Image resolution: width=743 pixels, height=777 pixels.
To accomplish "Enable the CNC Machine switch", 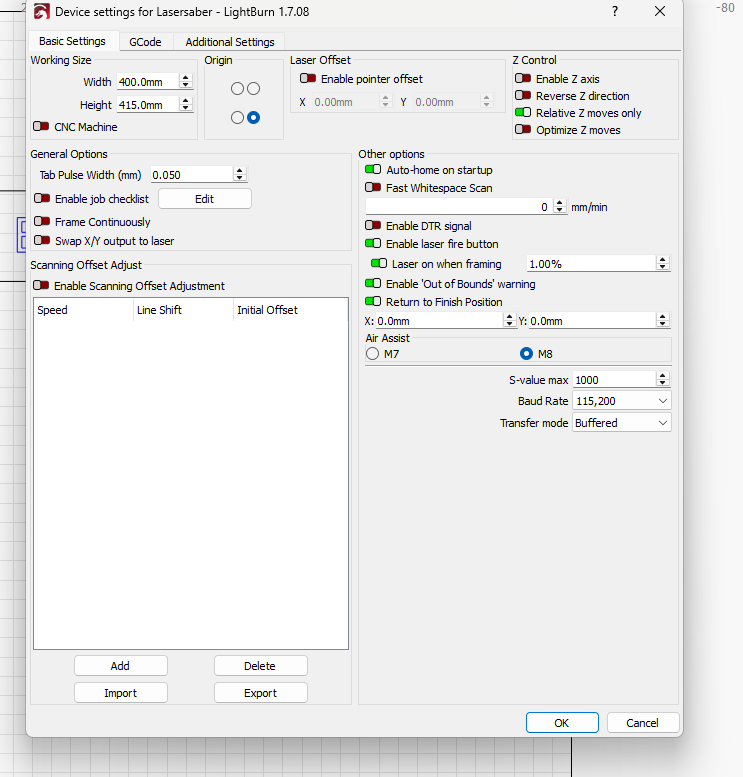I will (x=41, y=127).
